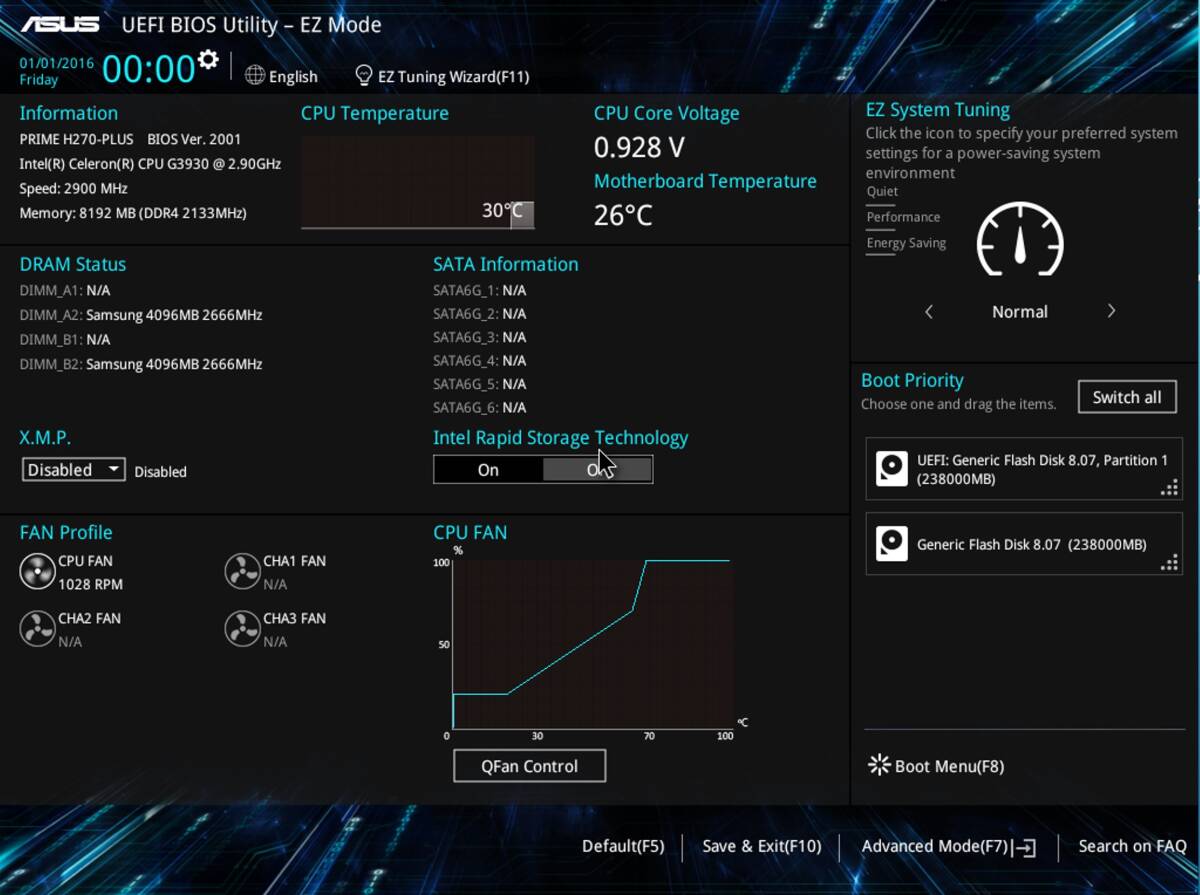Load Default(F5) settings
The height and width of the screenshot is (895, 1200).
coord(623,846)
